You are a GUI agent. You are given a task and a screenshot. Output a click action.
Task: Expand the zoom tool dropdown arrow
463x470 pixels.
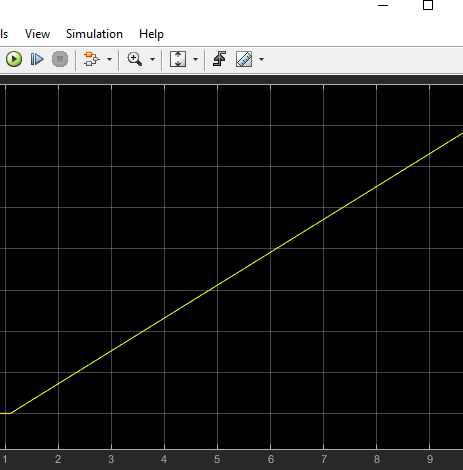coord(152,59)
